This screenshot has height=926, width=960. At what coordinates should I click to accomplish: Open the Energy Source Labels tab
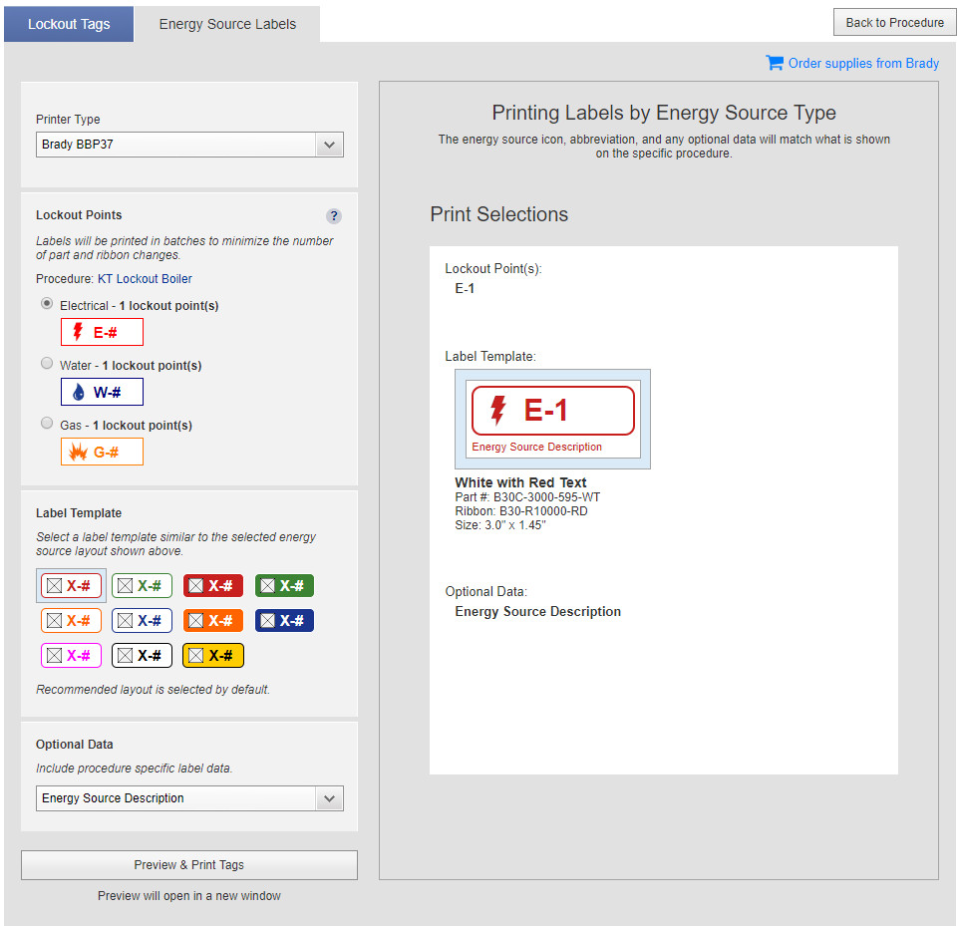[x=228, y=23]
